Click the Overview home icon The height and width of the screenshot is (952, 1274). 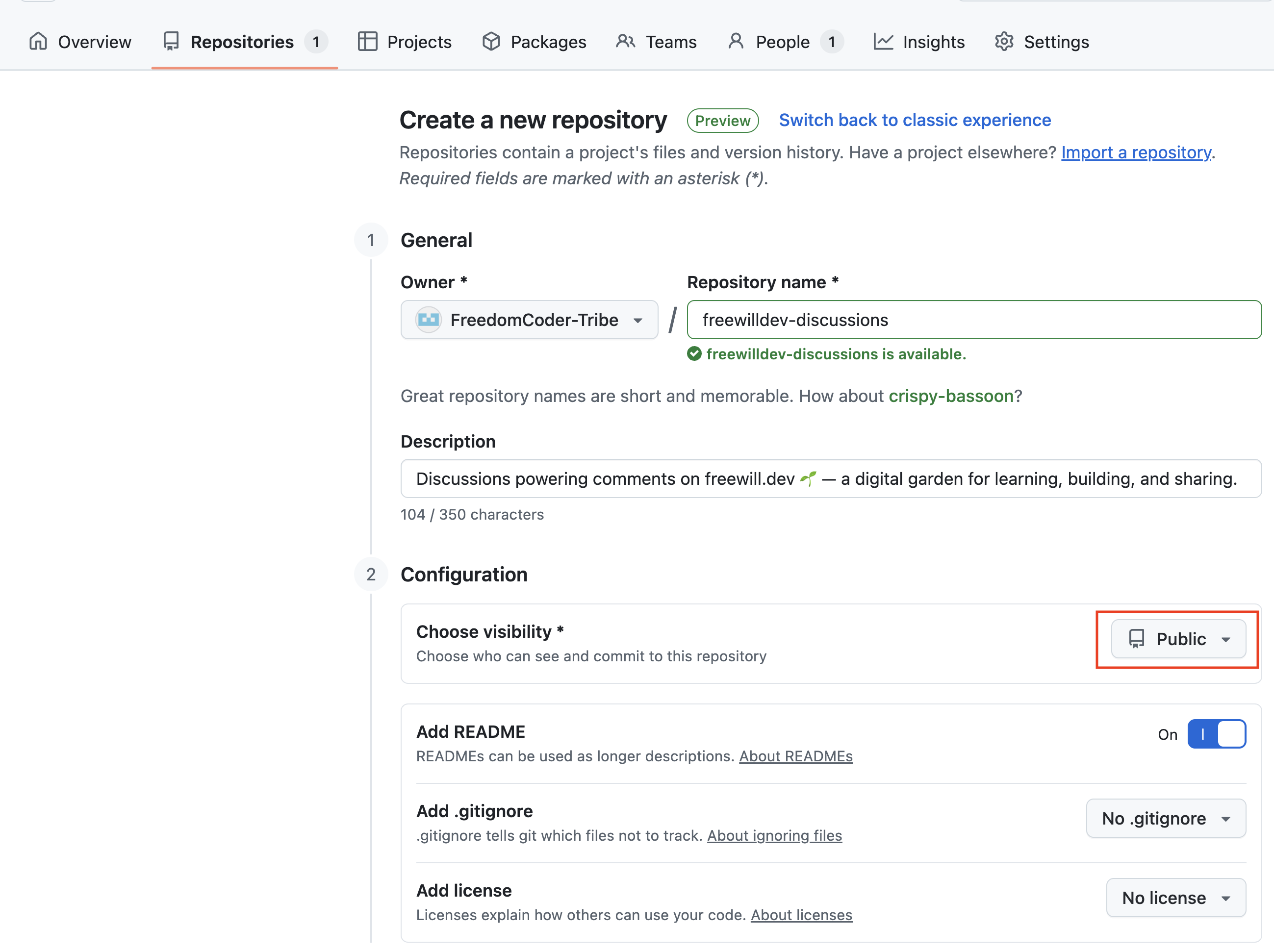point(38,42)
